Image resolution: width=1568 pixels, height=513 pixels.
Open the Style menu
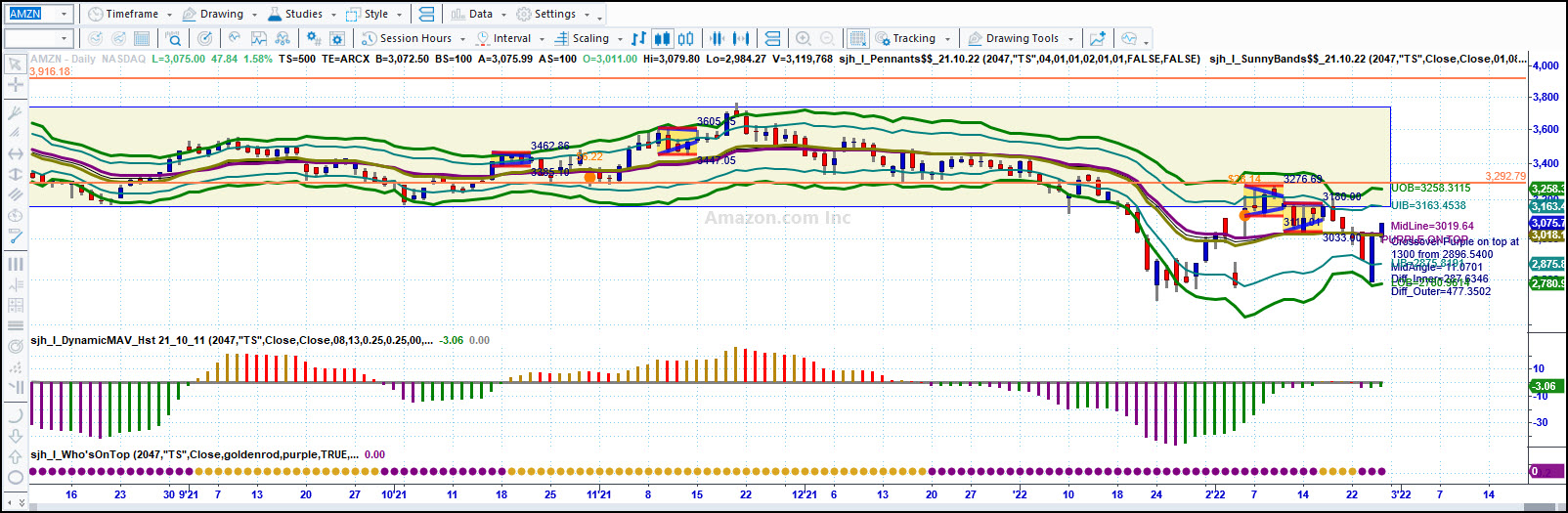[368, 14]
